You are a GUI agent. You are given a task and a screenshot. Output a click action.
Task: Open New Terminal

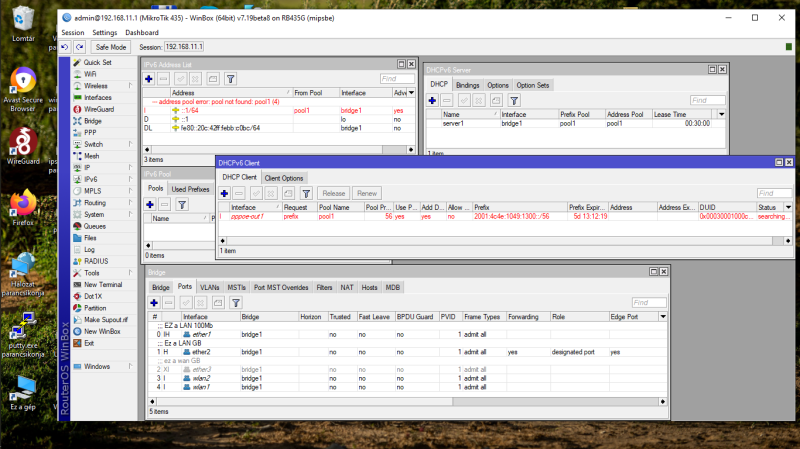click(103, 285)
